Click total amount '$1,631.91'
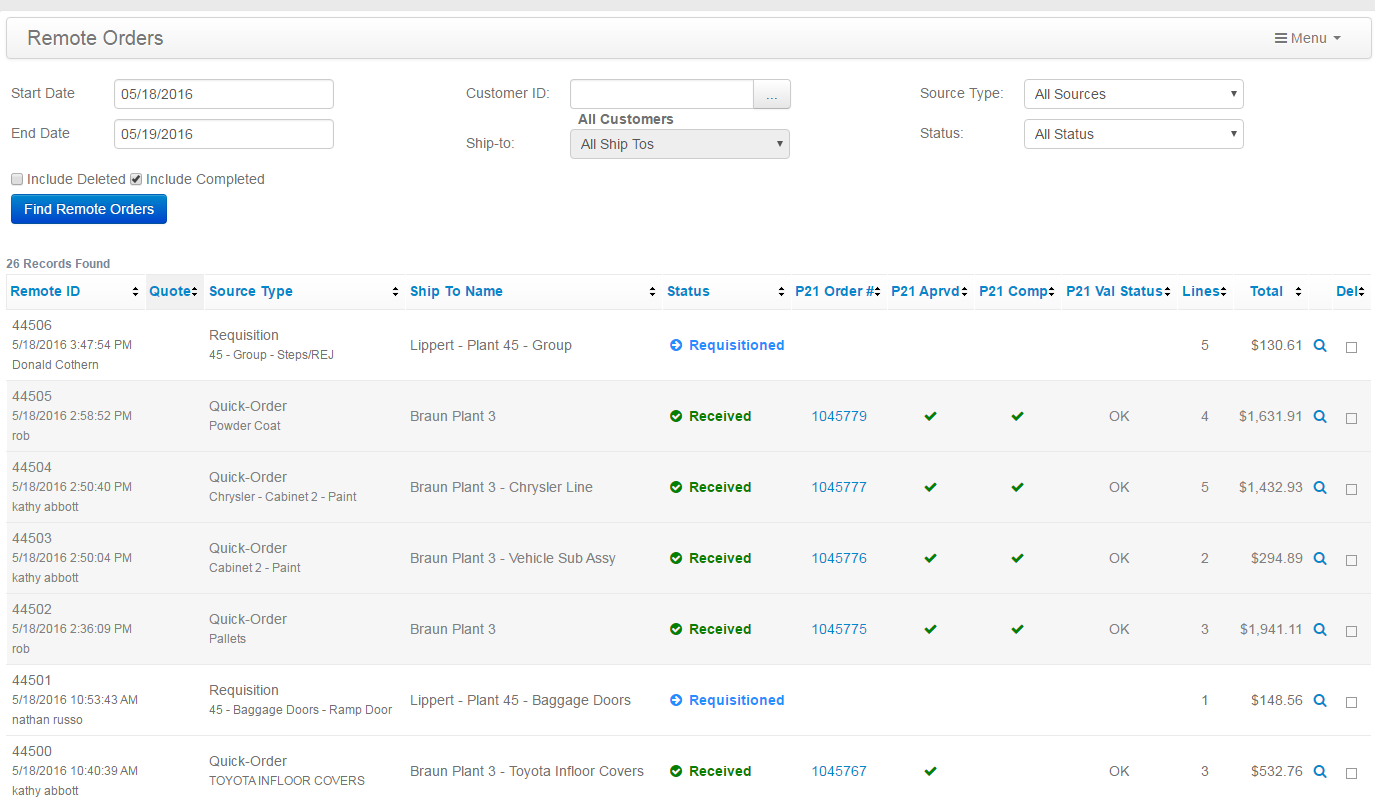Viewport: 1375px width, 800px height. point(1270,416)
